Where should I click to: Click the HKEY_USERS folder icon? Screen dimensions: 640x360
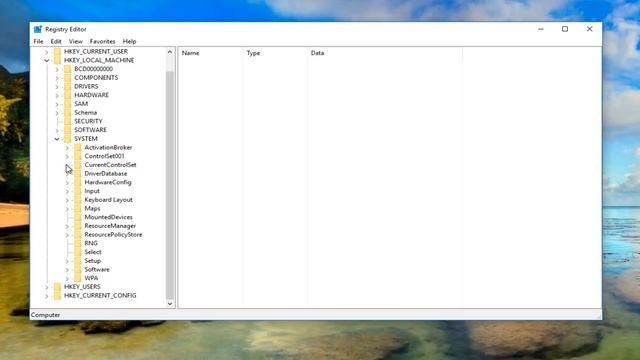click(x=57, y=287)
